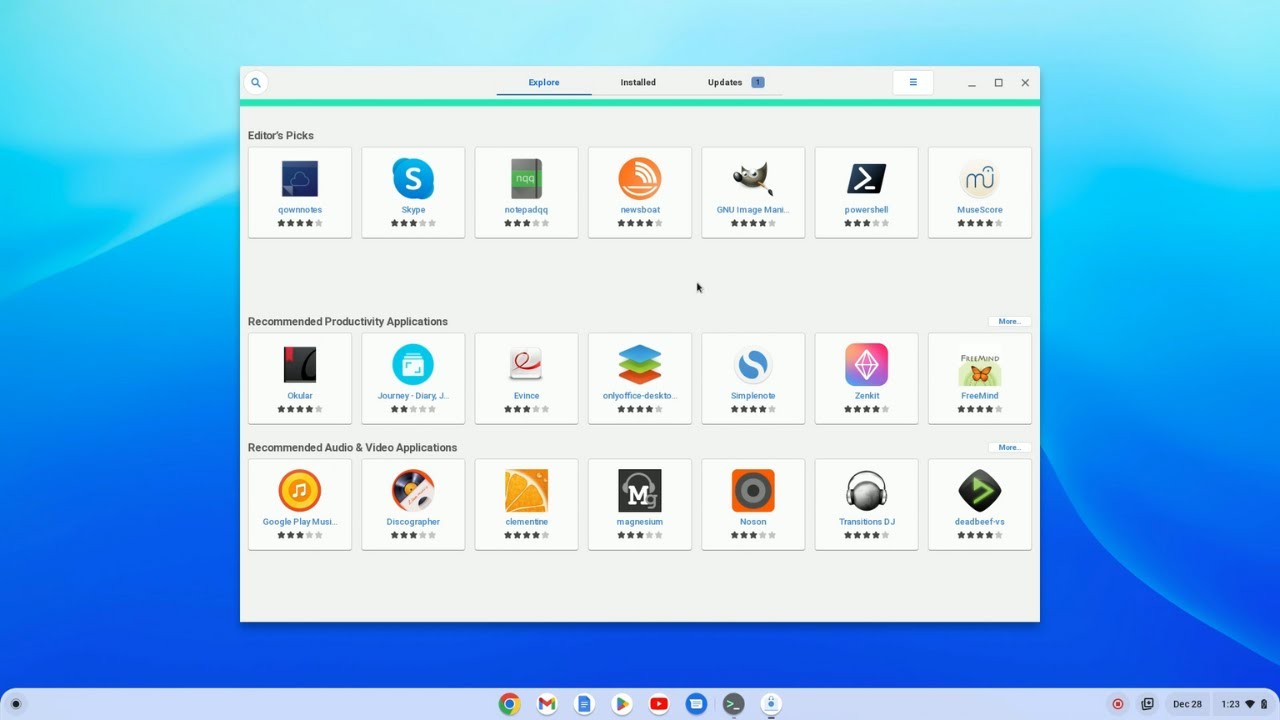
Task: Click the MuseScore name label
Action: tap(980, 210)
